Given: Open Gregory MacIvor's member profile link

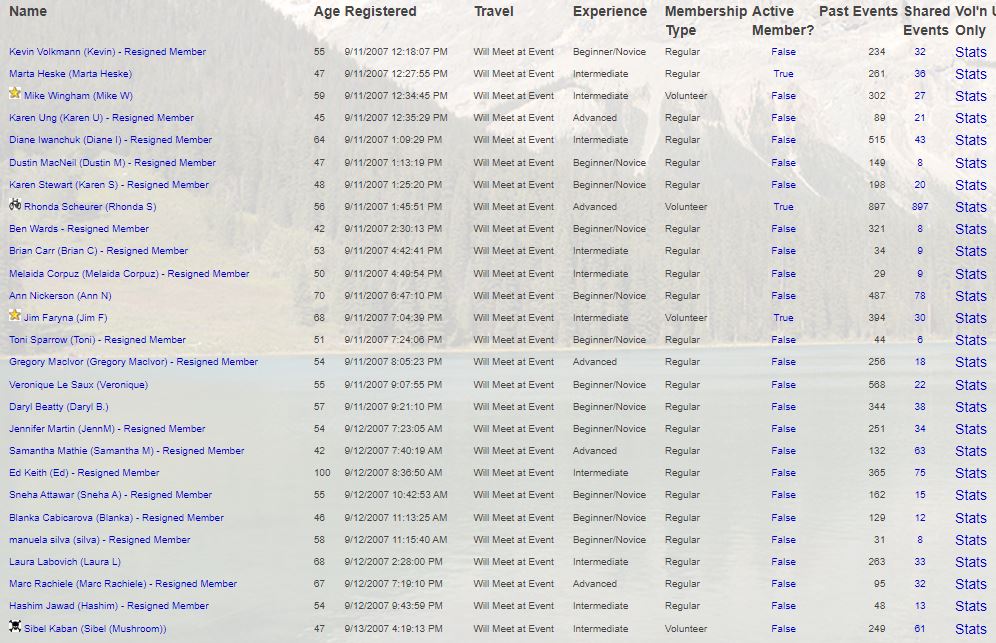Looking at the screenshot, I should [133, 362].
